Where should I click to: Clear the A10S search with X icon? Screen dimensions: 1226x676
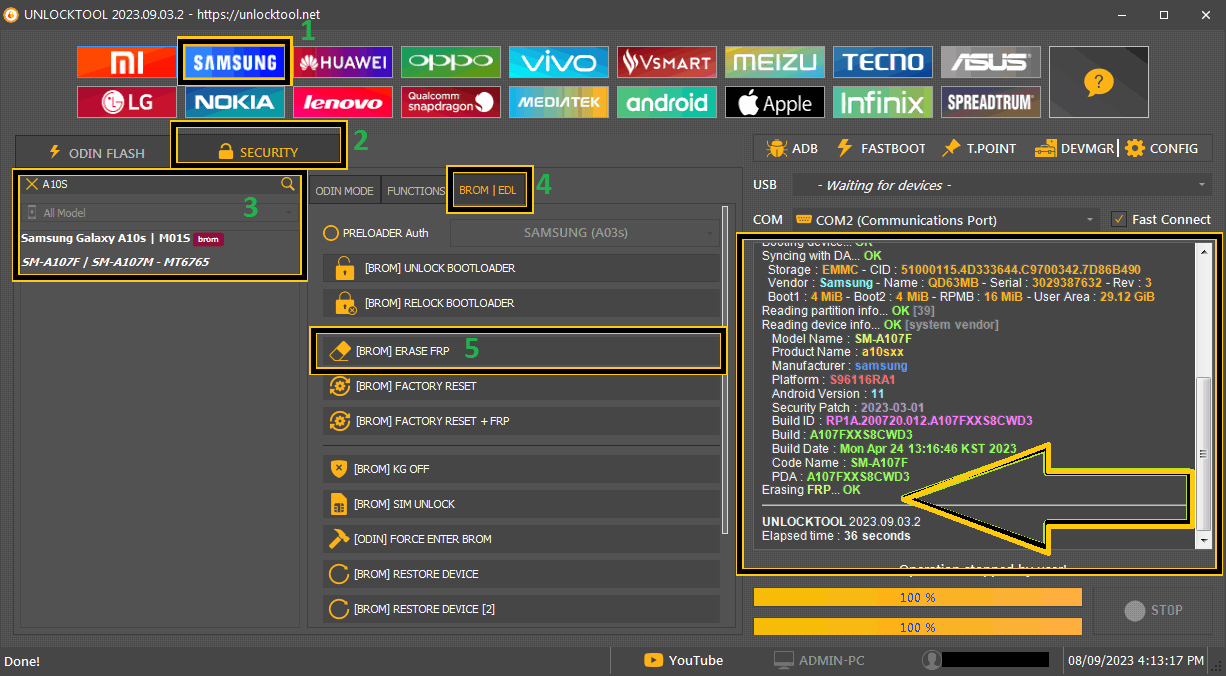click(32, 184)
